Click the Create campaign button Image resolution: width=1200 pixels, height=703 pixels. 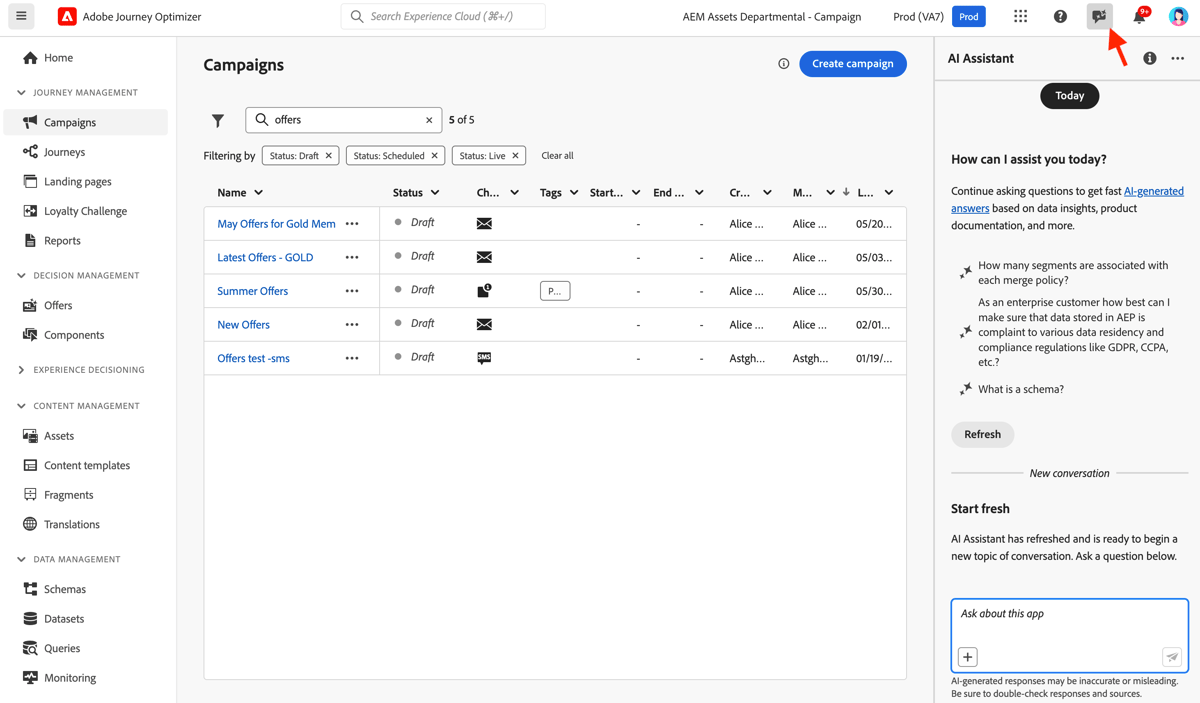[852, 64]
